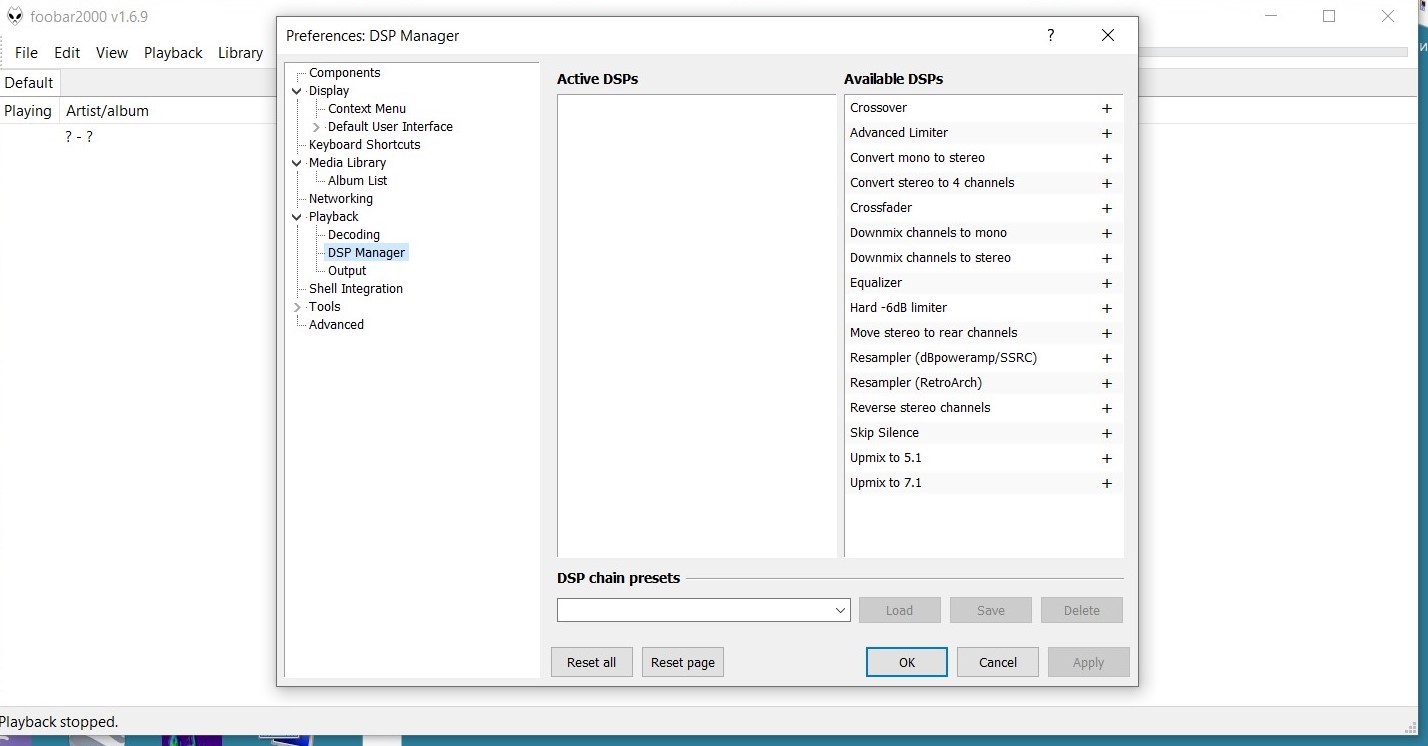Click the Reset page button
1428x746 pixels.
pos(683,662)
